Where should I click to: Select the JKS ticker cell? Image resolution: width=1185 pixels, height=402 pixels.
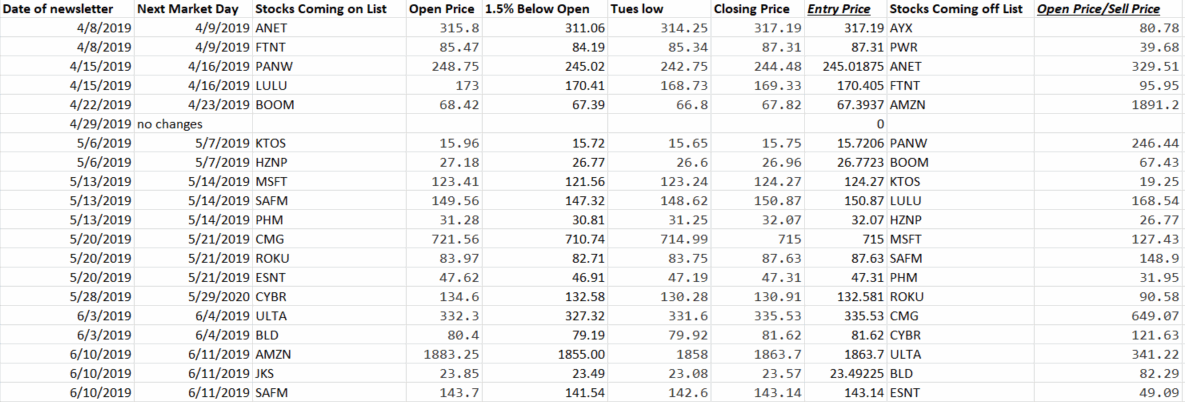pos(265,372)
